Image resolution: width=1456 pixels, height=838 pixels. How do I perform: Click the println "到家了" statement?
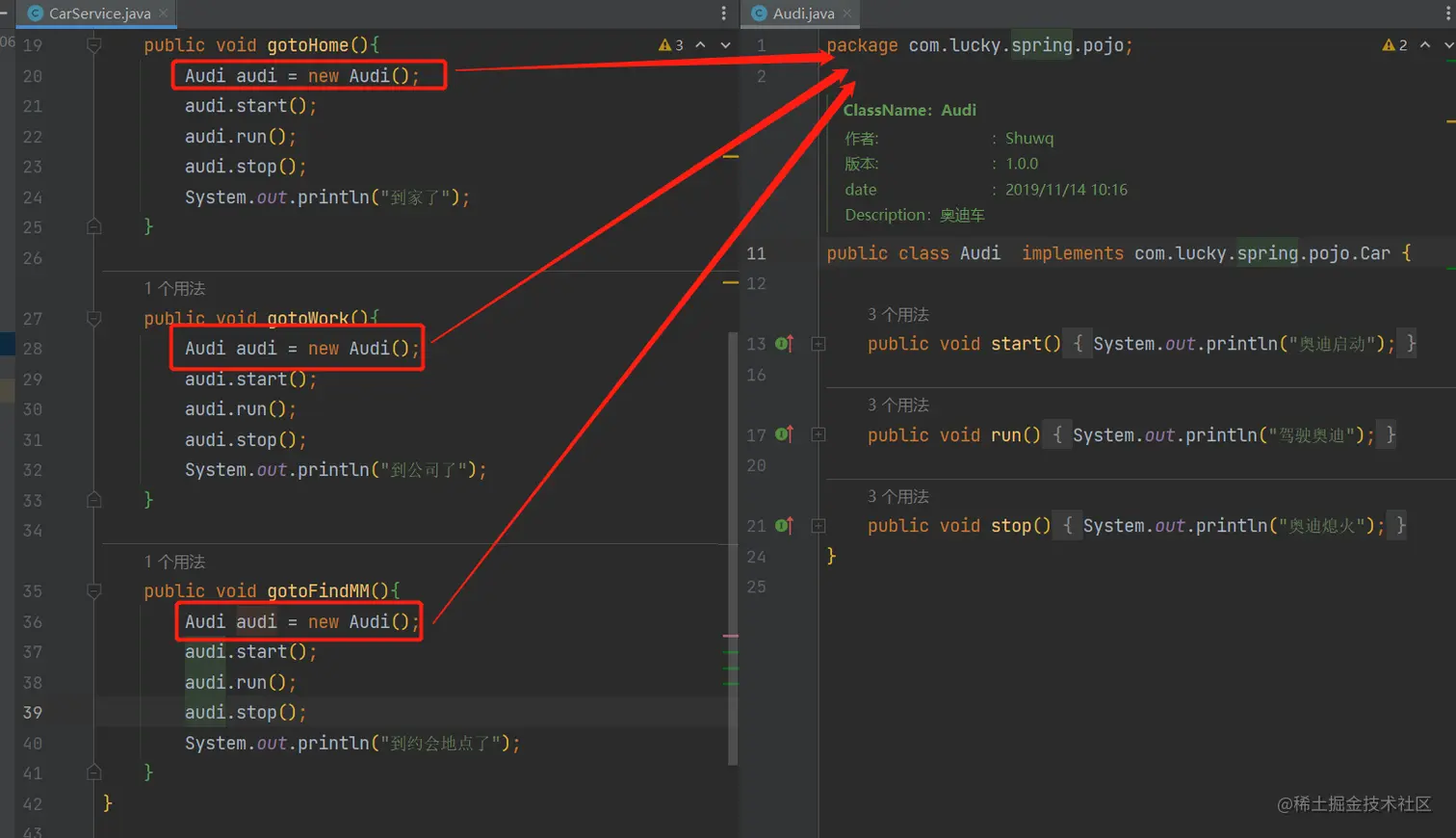pyautogui.click(x=327, y=197)
